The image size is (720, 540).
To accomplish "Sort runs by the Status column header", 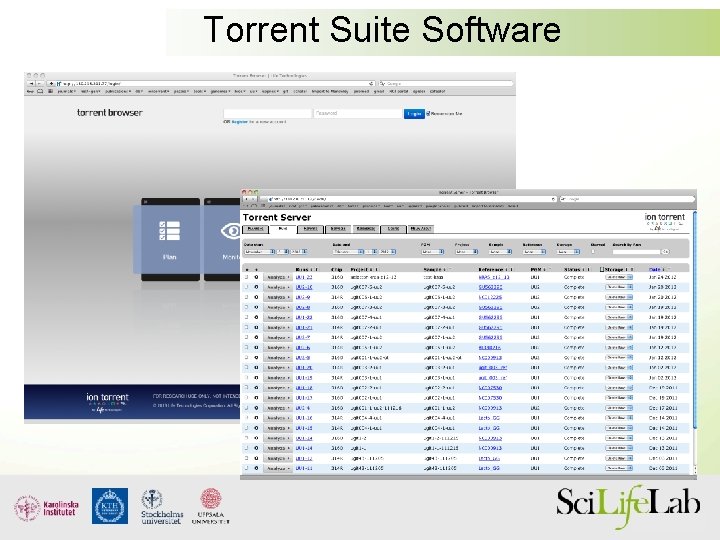I will 572,269.
